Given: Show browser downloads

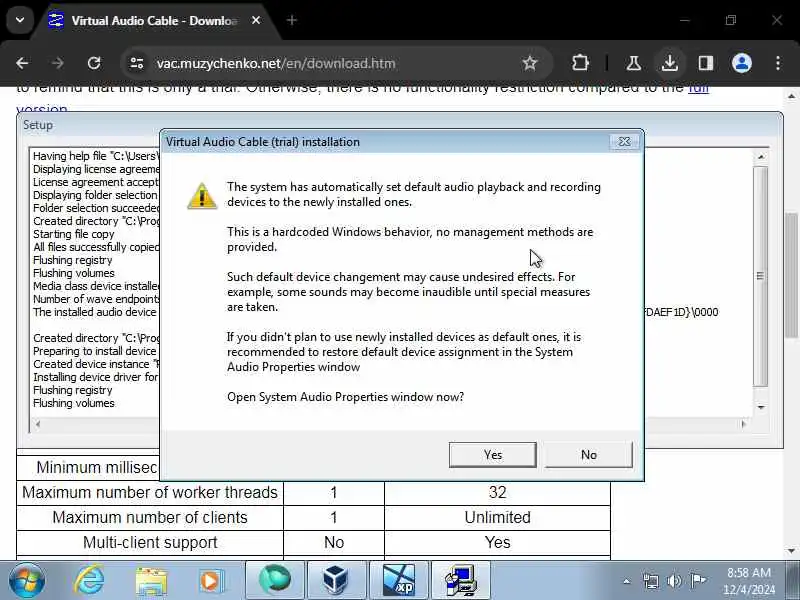Looking at the screenshot, I should point(670,63).
